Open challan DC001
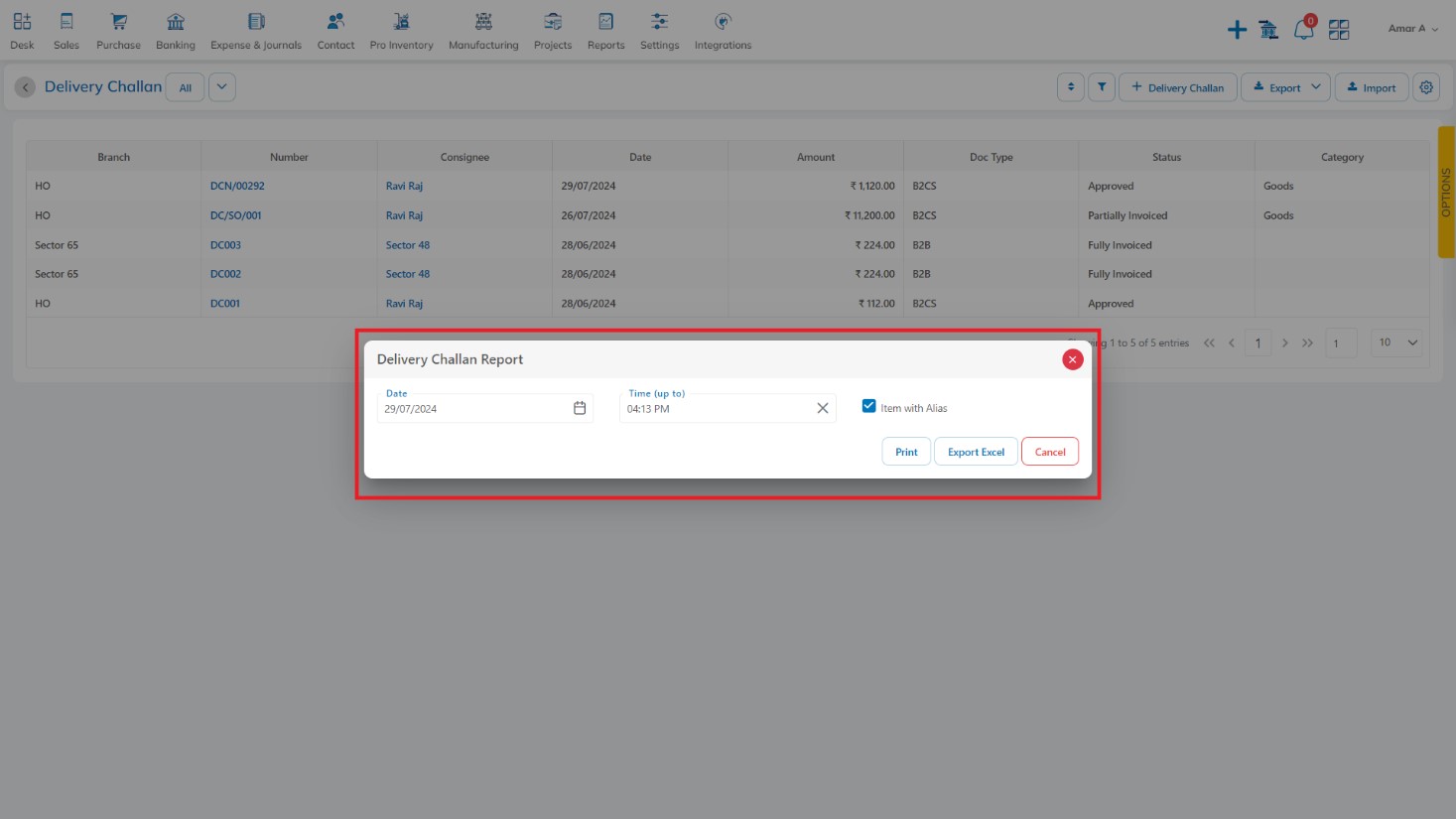The width and height of the screenshot is (1456, 819). click(x=225, y=304)
